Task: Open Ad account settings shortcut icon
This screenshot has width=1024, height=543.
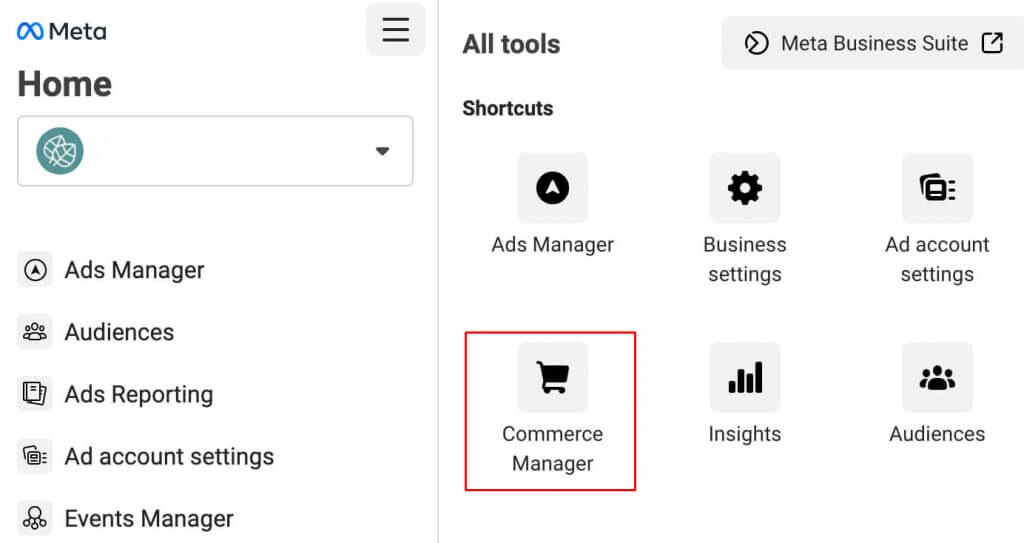Action: click(936, 187)
